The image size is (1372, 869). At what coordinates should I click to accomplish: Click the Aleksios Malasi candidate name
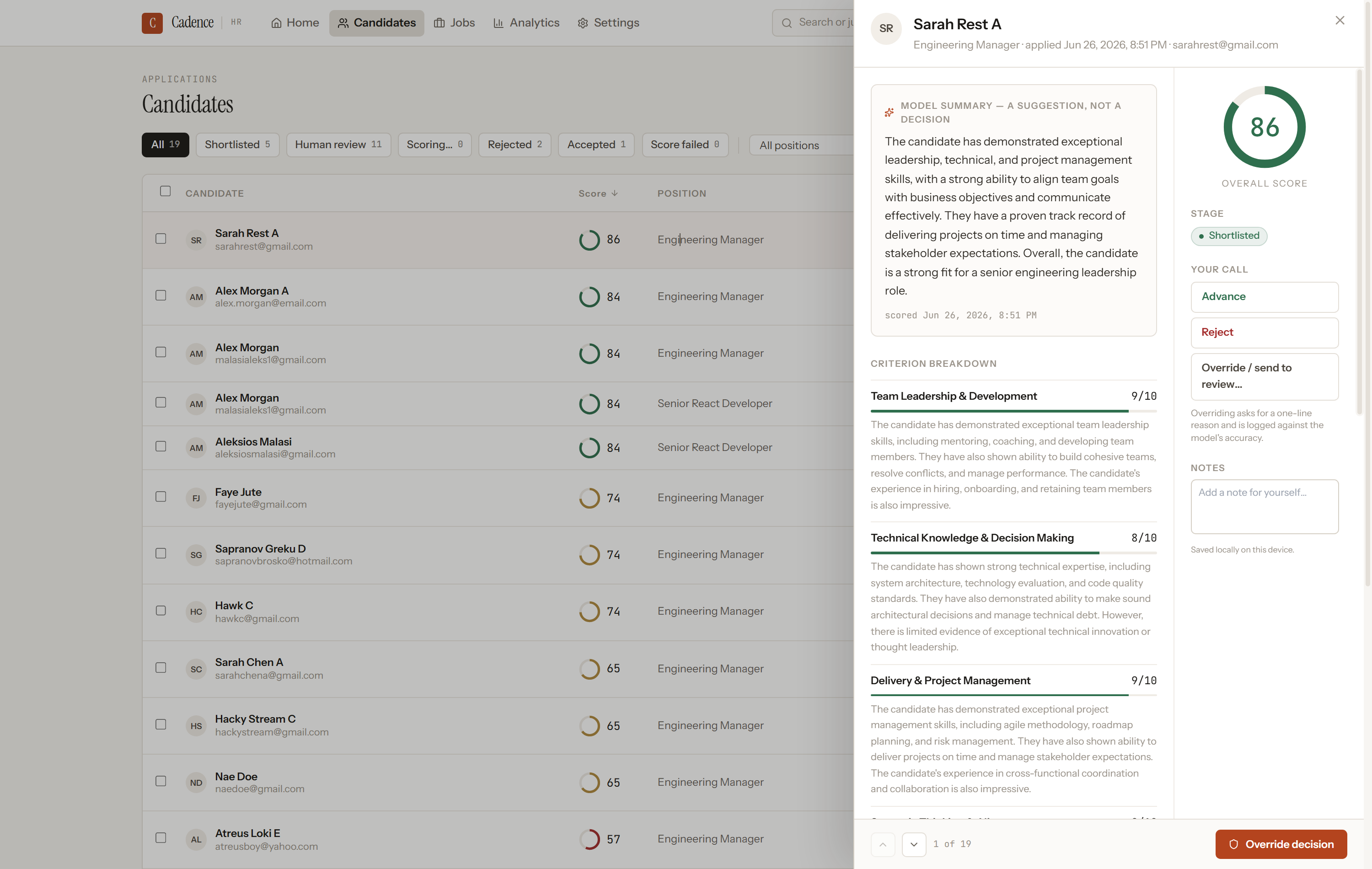[x=253, y=442]
